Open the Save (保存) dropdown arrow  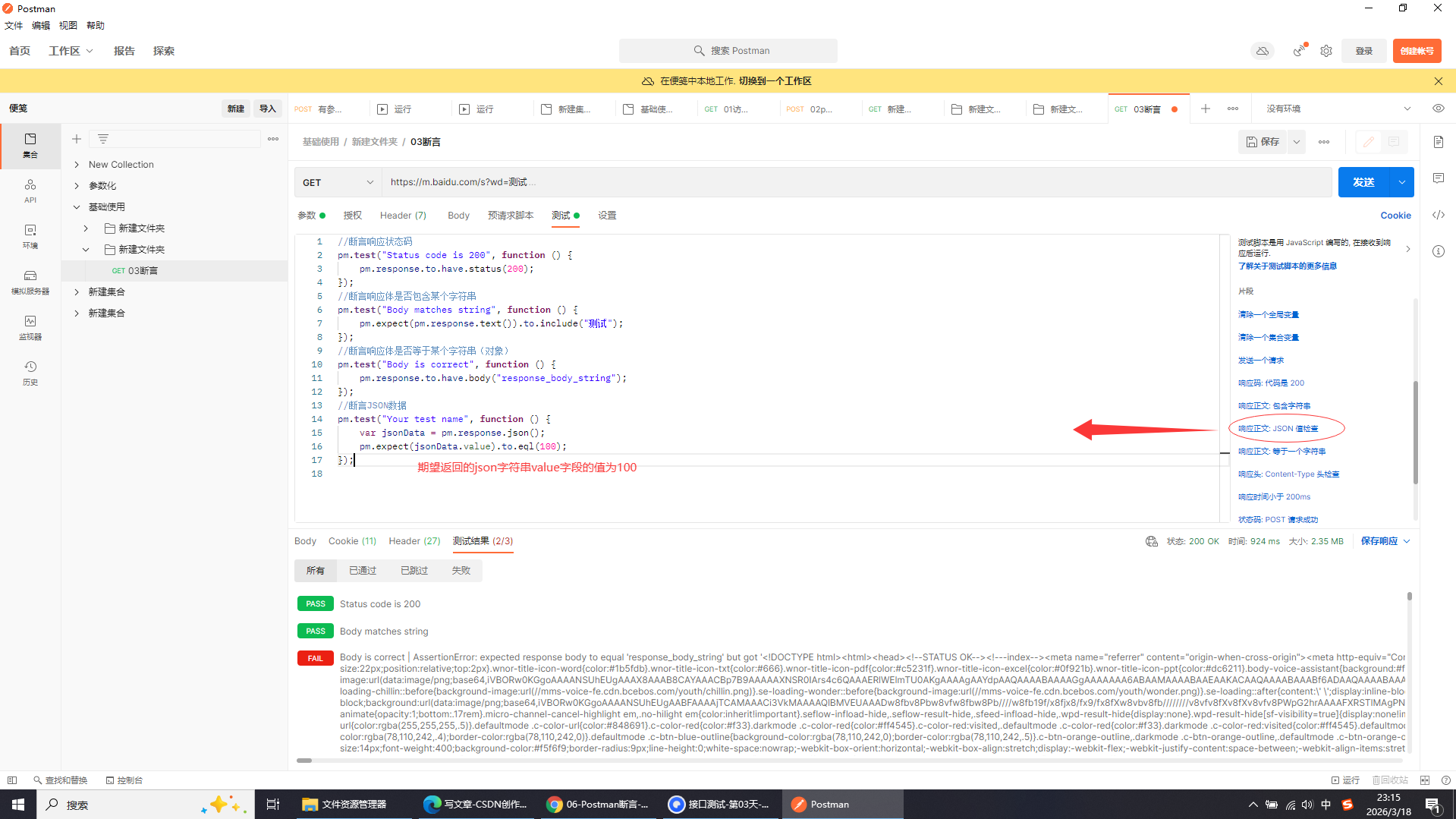[1297, 142]
